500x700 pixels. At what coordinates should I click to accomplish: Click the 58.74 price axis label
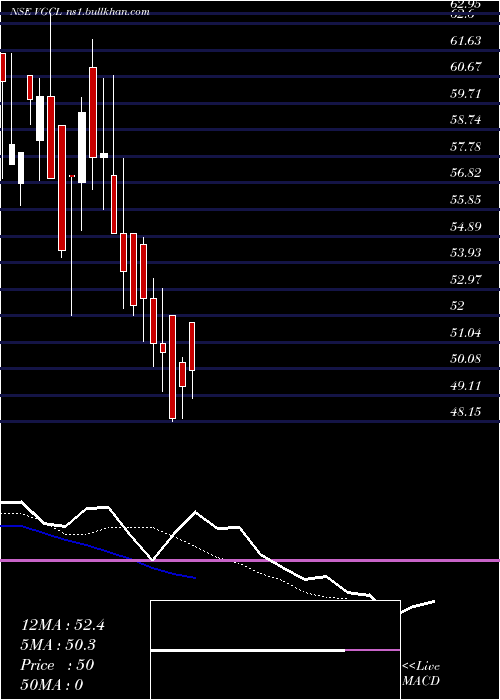[x=466, y=120]
